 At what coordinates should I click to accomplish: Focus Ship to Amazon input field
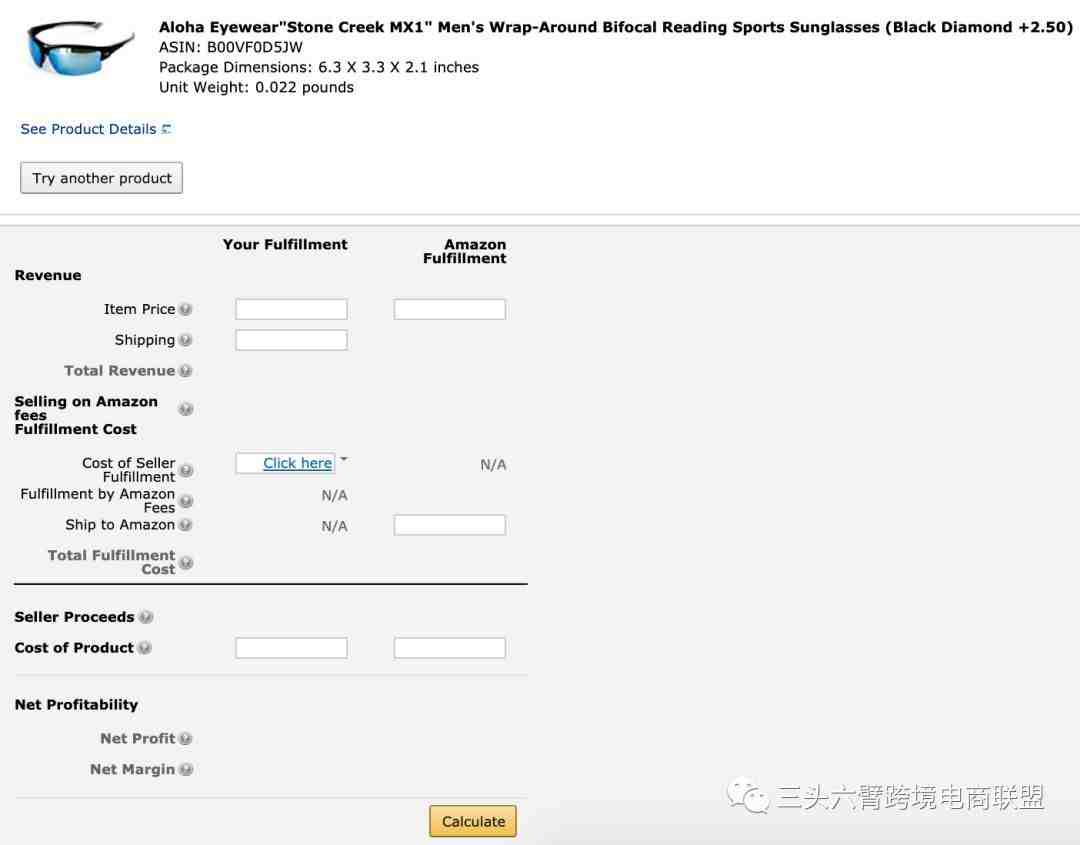coord(450,525)
